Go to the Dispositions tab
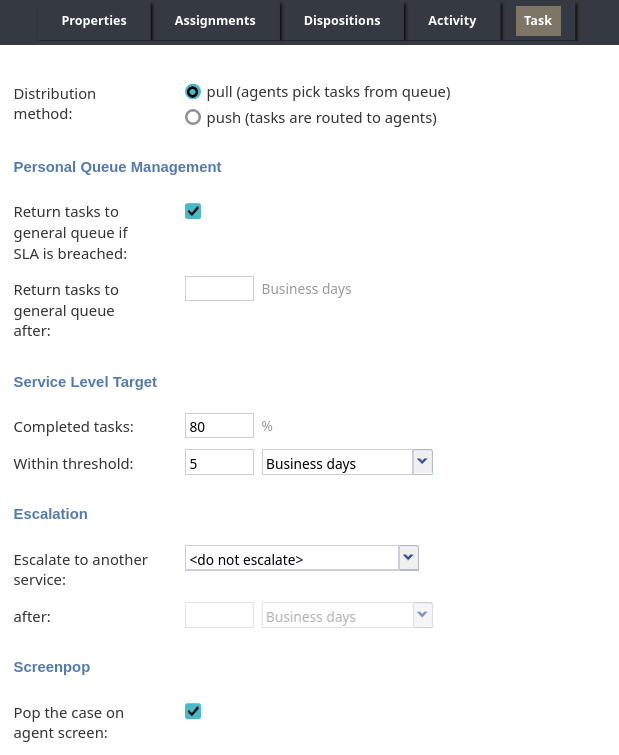 click(342, 21)
